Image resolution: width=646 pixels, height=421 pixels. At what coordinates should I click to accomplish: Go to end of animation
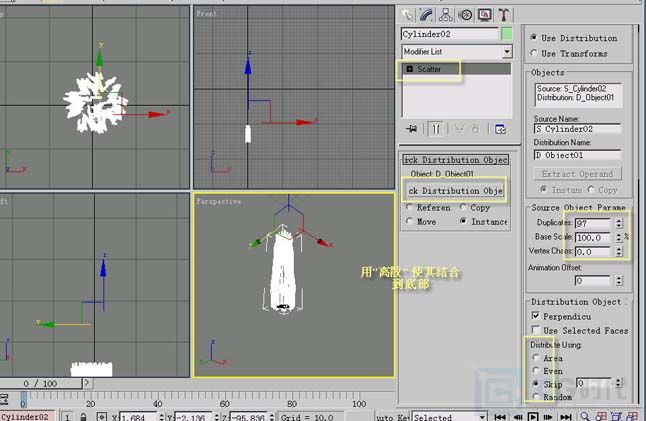(566, 417)
